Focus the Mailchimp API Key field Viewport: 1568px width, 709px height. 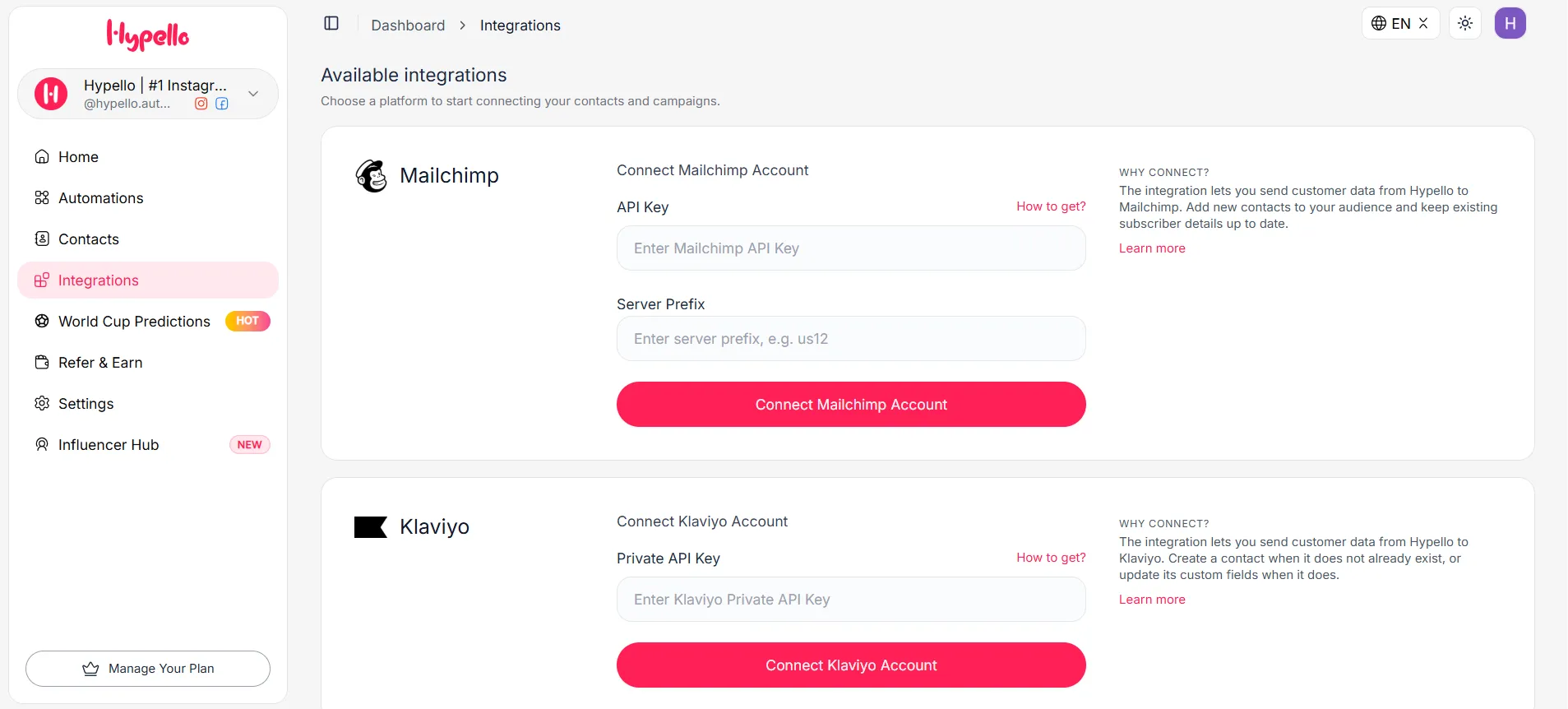(851, 248)
